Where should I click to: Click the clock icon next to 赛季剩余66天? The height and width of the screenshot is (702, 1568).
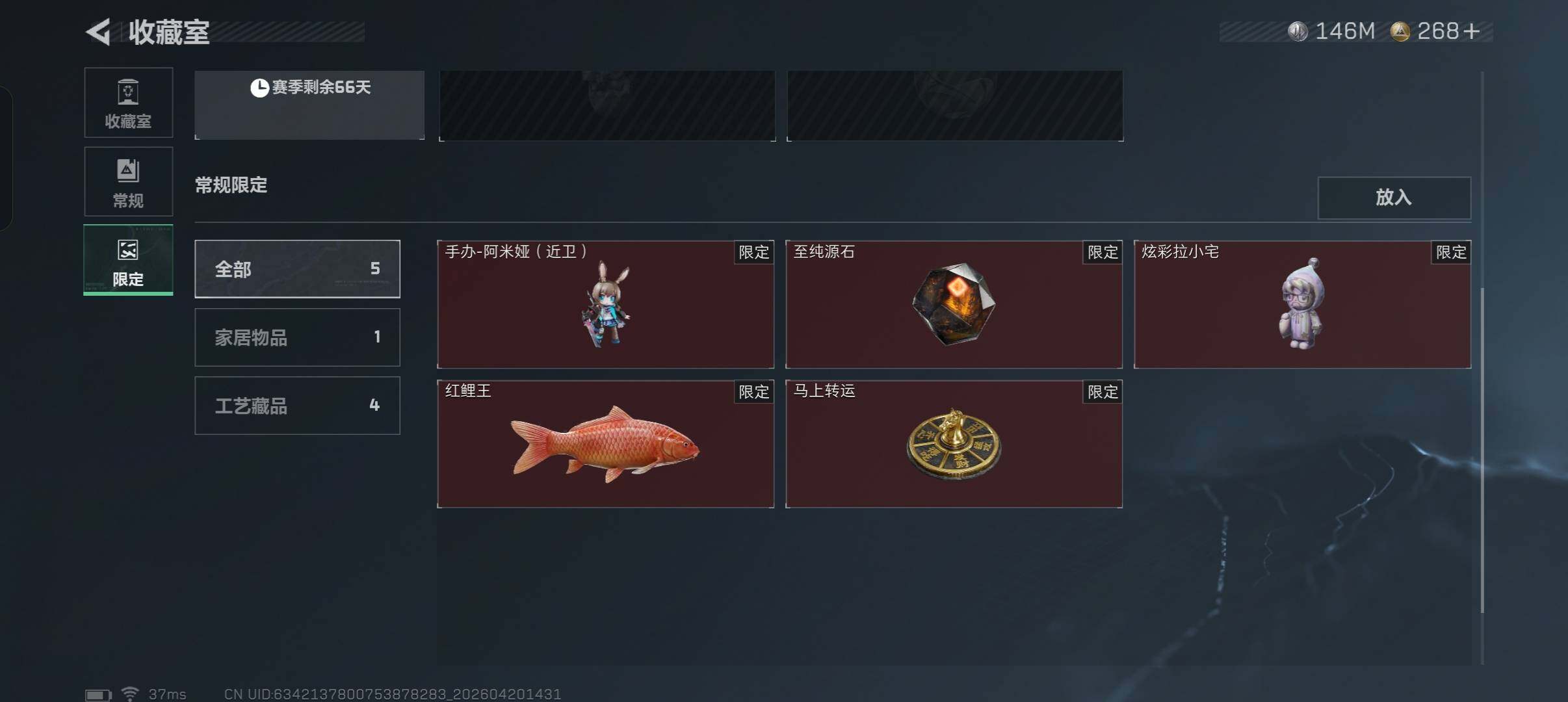click(x=259, y=88)
